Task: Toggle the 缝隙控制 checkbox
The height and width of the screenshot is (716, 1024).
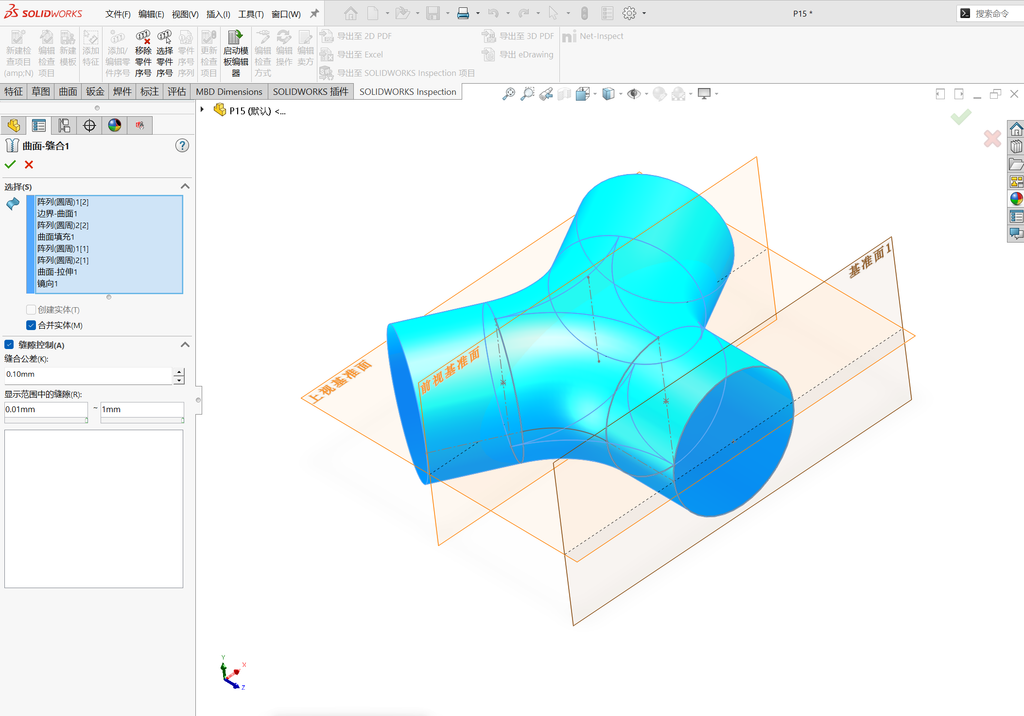Action: (x=9, y=345)
